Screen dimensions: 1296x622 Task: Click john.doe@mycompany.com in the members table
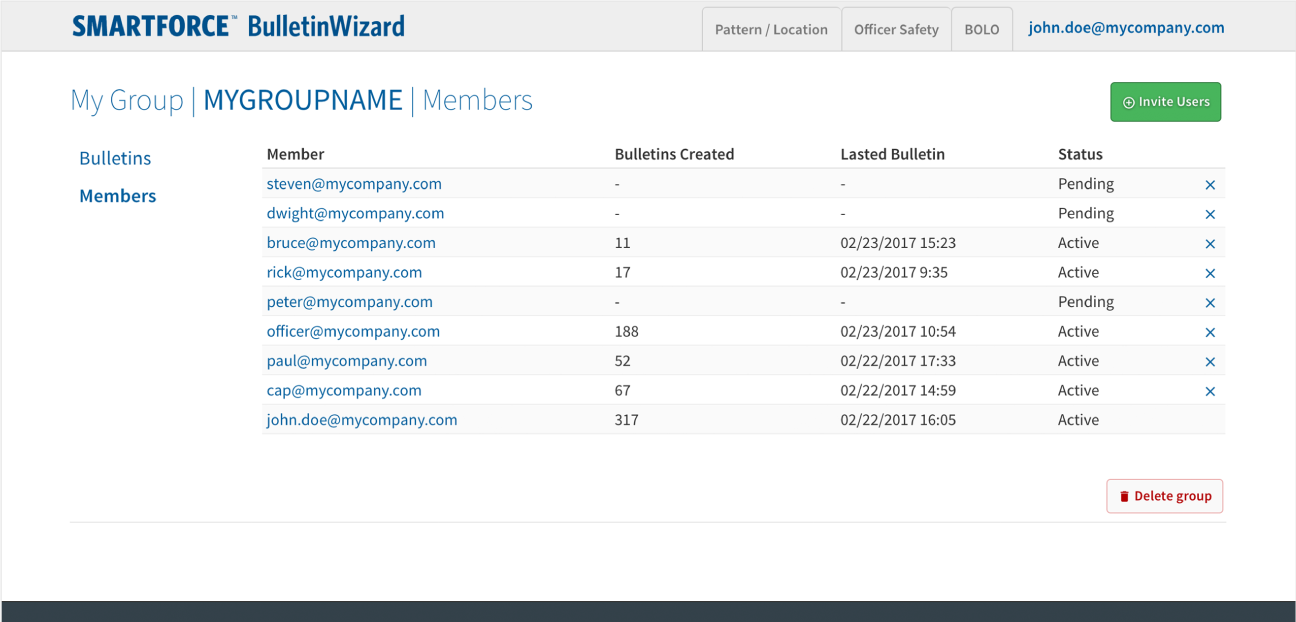click(x=362, y=420)
